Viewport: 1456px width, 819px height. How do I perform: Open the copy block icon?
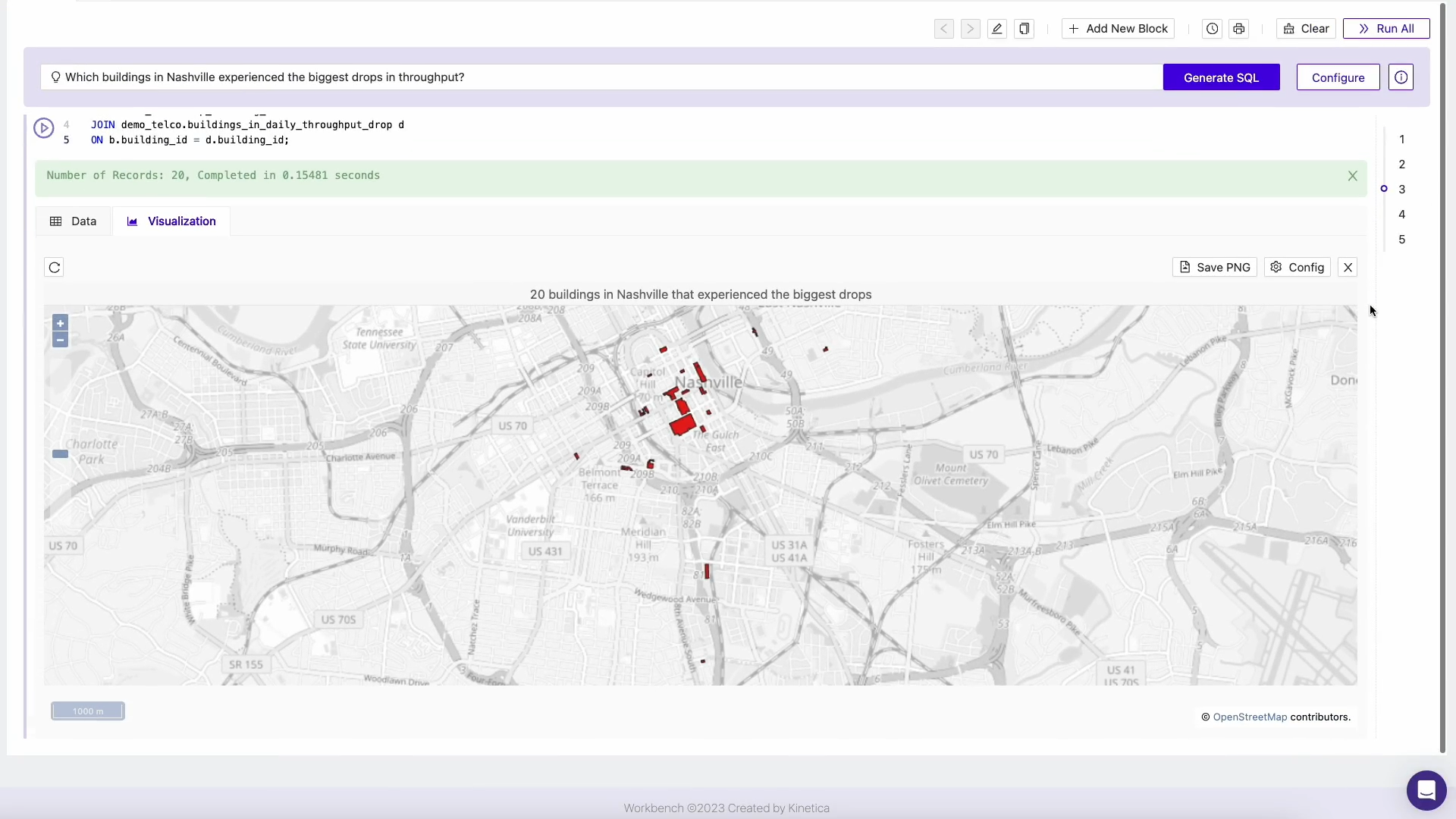click(x=1024, y=28)
